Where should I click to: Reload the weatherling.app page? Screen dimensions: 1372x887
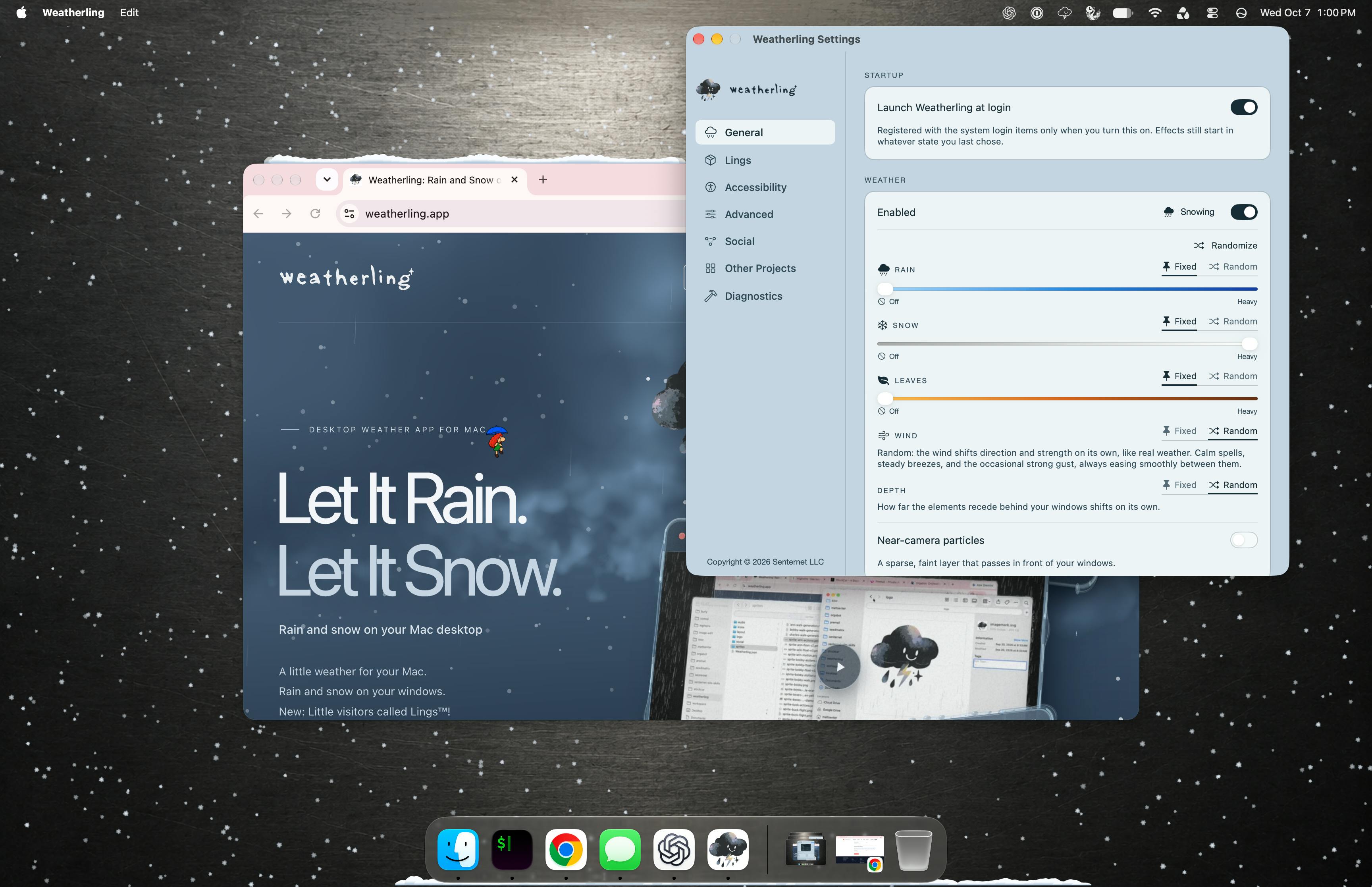click(315, 214)
